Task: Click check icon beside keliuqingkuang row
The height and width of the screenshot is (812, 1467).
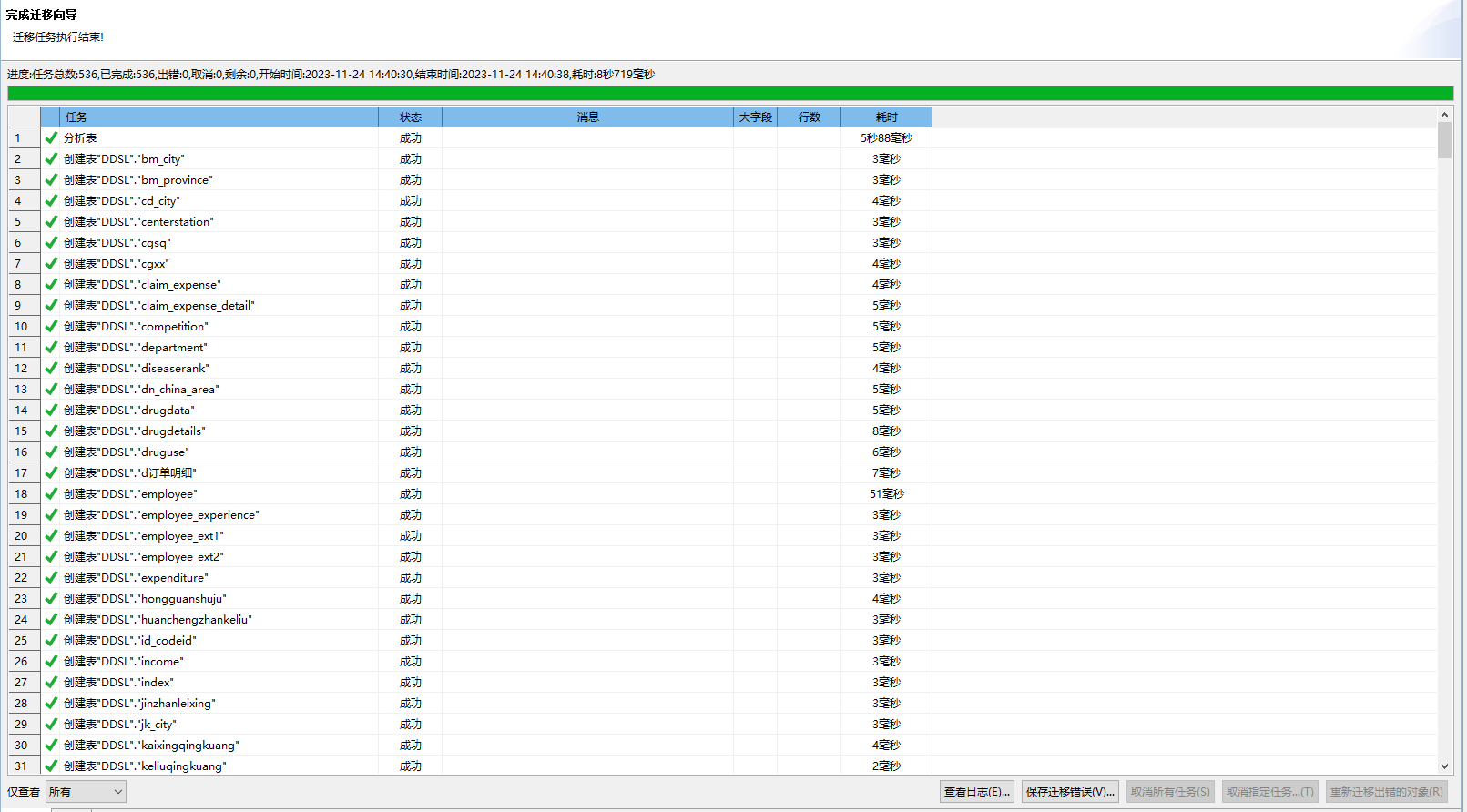Action: pyautogui.click(x=51, y=766)
